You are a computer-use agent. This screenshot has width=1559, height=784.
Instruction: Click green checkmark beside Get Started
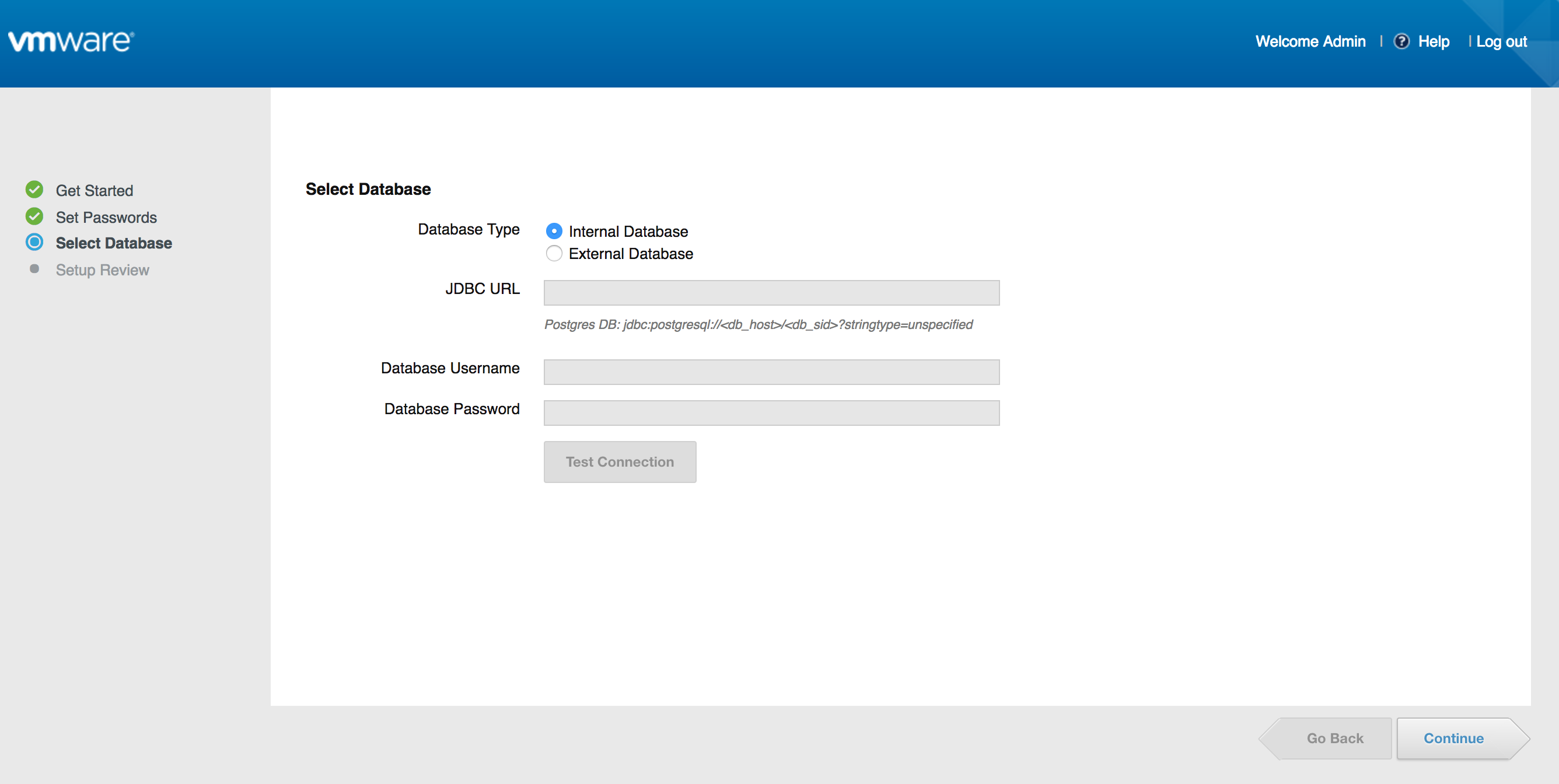point(34,190)
